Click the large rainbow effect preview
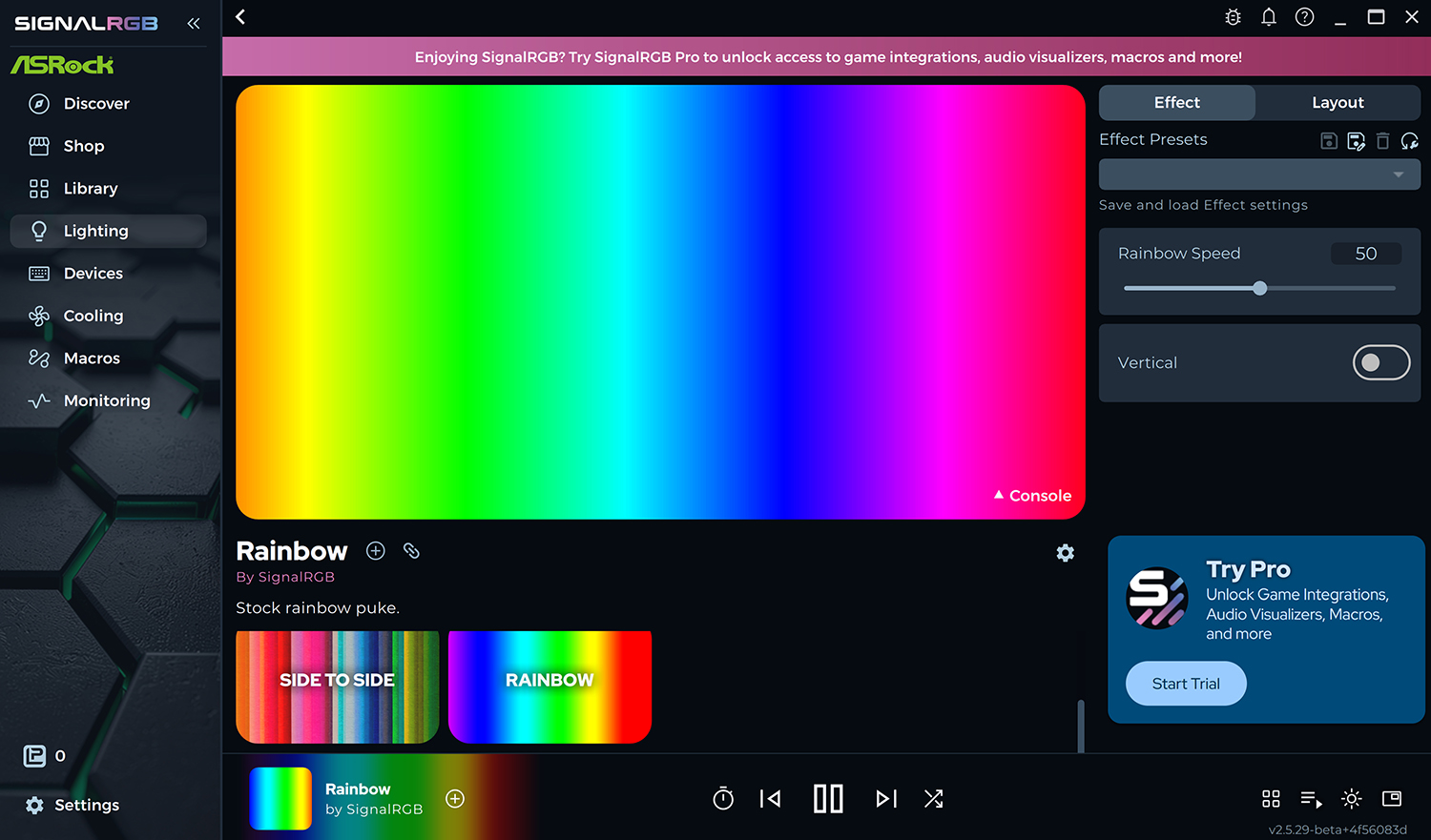Screen dimensions: 1431x840 click(x=660, y=302)
